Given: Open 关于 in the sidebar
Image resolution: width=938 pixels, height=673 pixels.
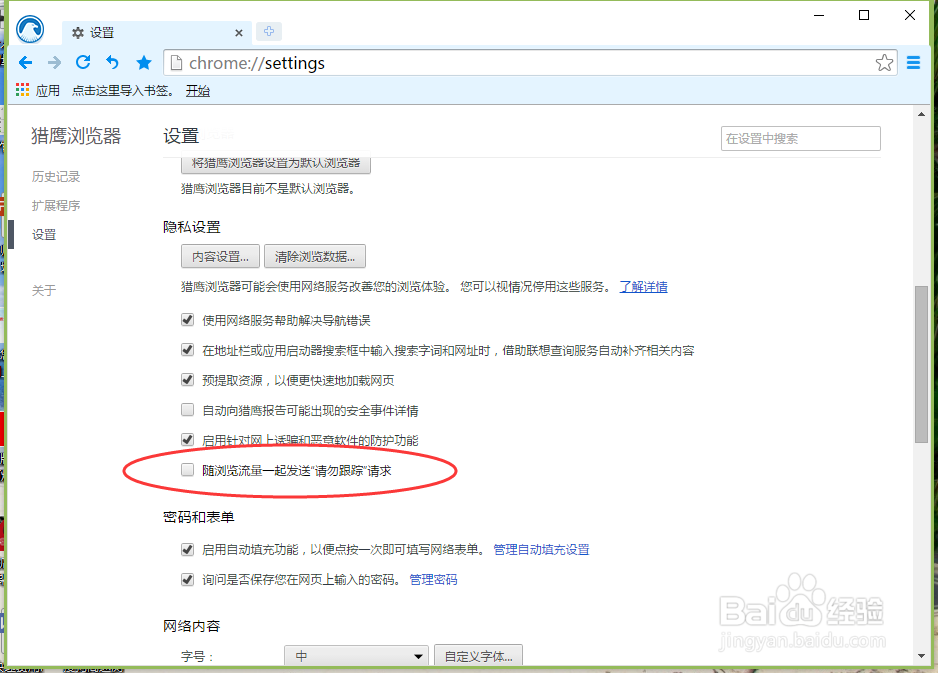Looking at the screenshot, I should (x=44, y=291).
